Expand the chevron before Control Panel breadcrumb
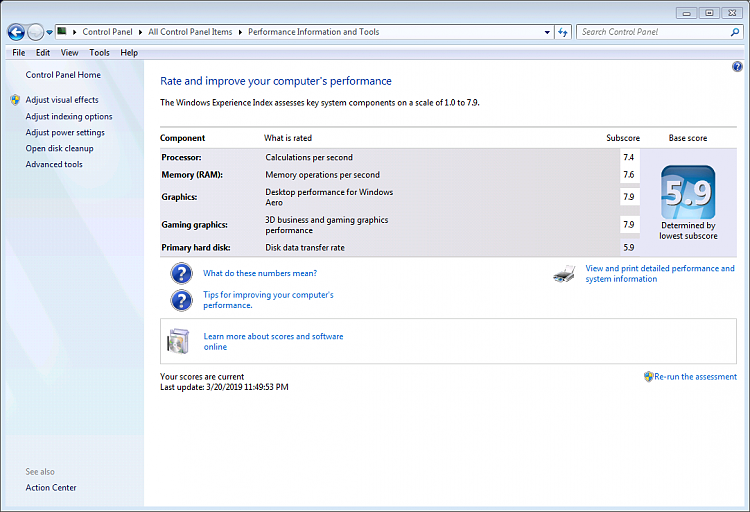This screenshot has width=750, height=512. [75, 32]
